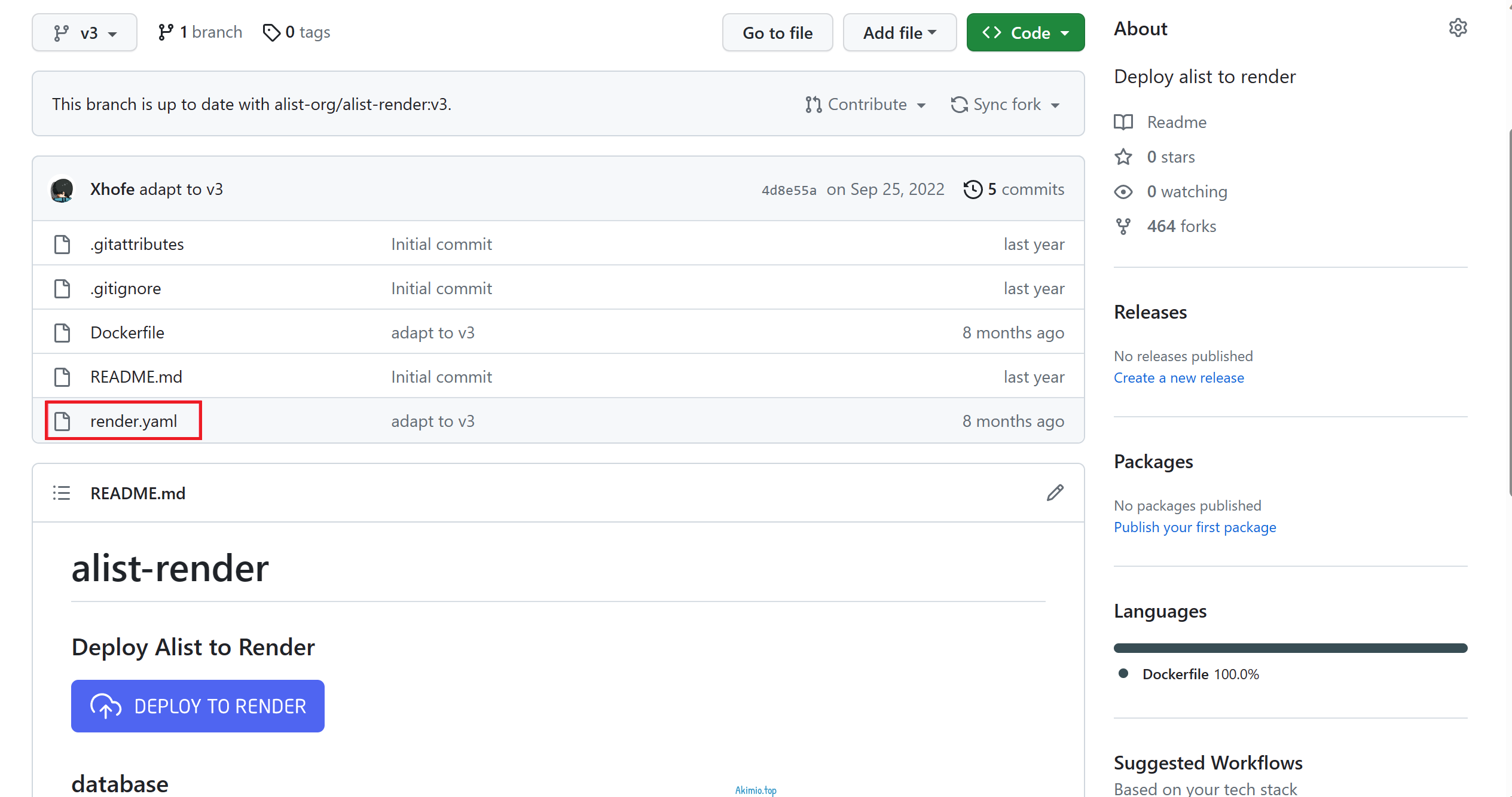The width and height of the screenshot is (1512, 797).
Task: Click the README.md heading in the viewer
Action: click(138, 493)
